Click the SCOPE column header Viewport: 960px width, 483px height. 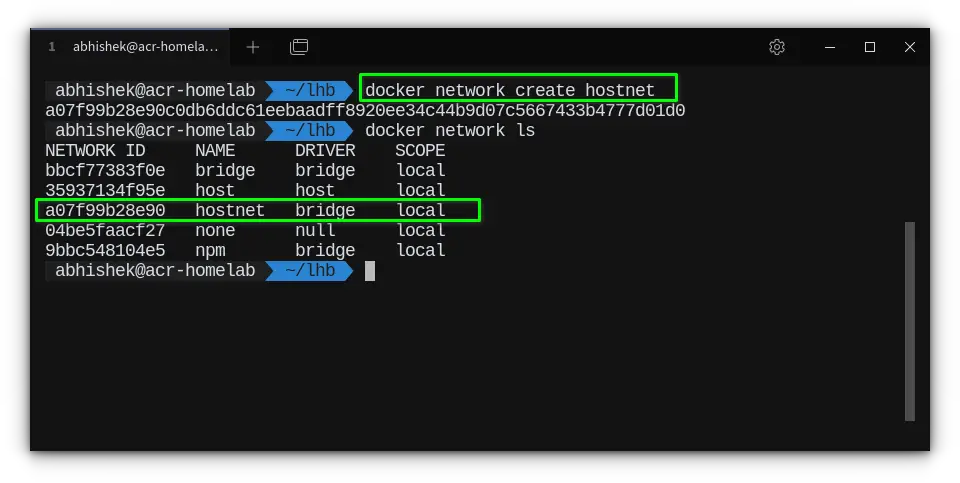pos(420,151)
